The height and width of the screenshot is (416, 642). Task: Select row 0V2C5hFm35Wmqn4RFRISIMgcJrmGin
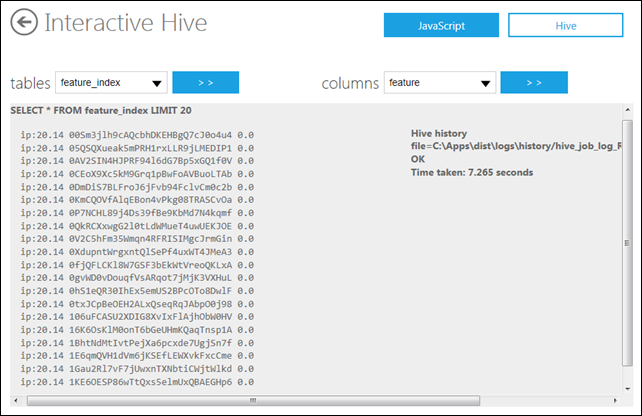pos(137,239)
